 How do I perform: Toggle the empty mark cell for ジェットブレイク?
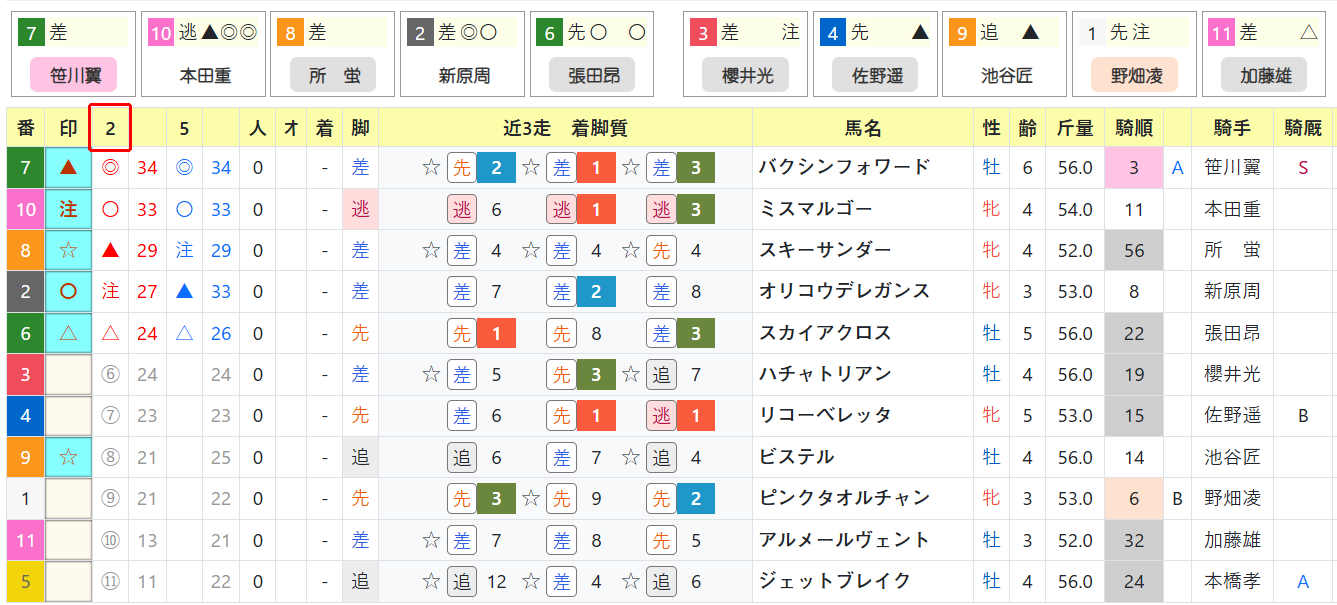pyautogui.click(x=68, y=581)
